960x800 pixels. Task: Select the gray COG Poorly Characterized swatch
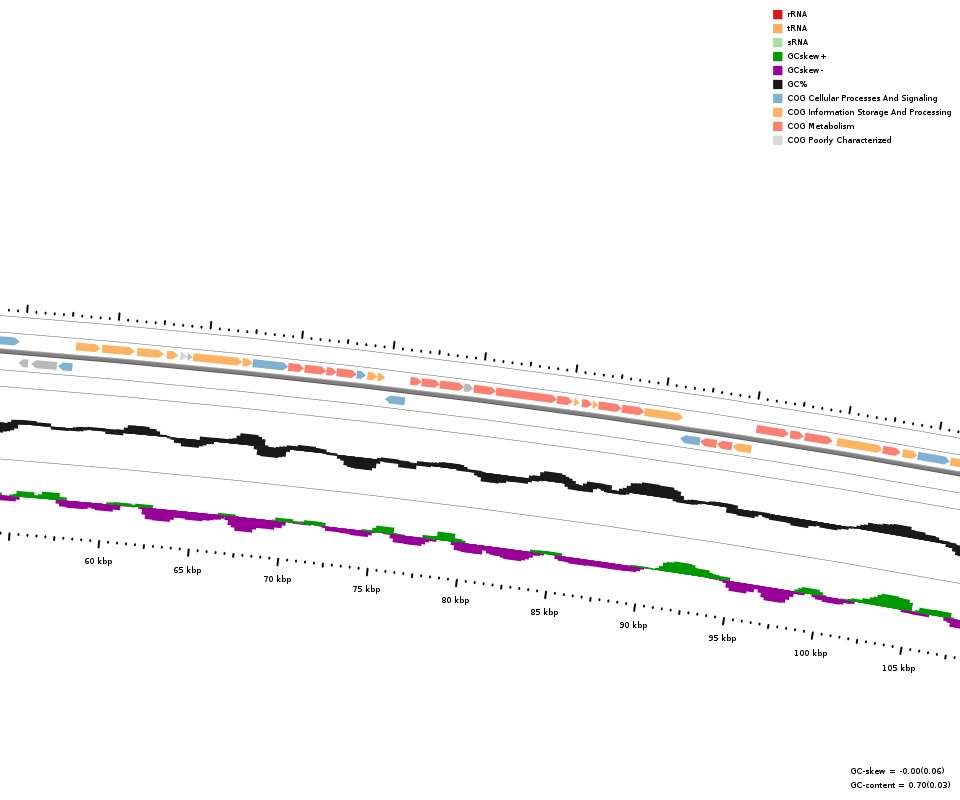(x=778, y=141)
